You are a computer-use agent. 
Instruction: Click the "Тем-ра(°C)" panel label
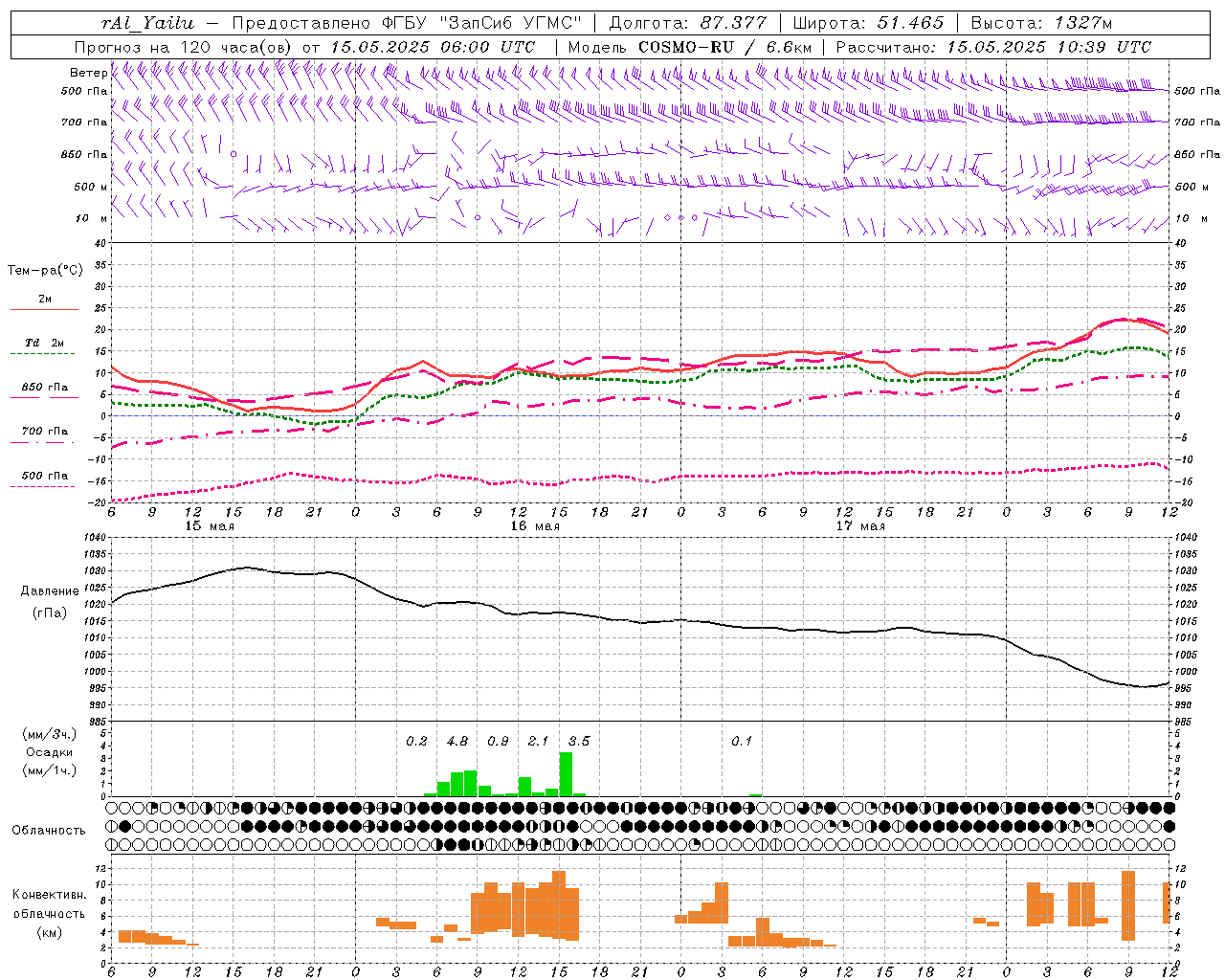click(x=45, y=271)
